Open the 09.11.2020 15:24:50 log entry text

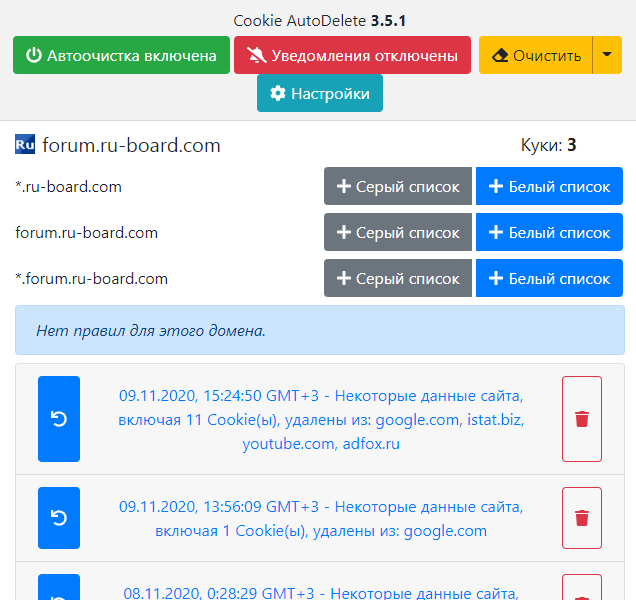point(321,419)
